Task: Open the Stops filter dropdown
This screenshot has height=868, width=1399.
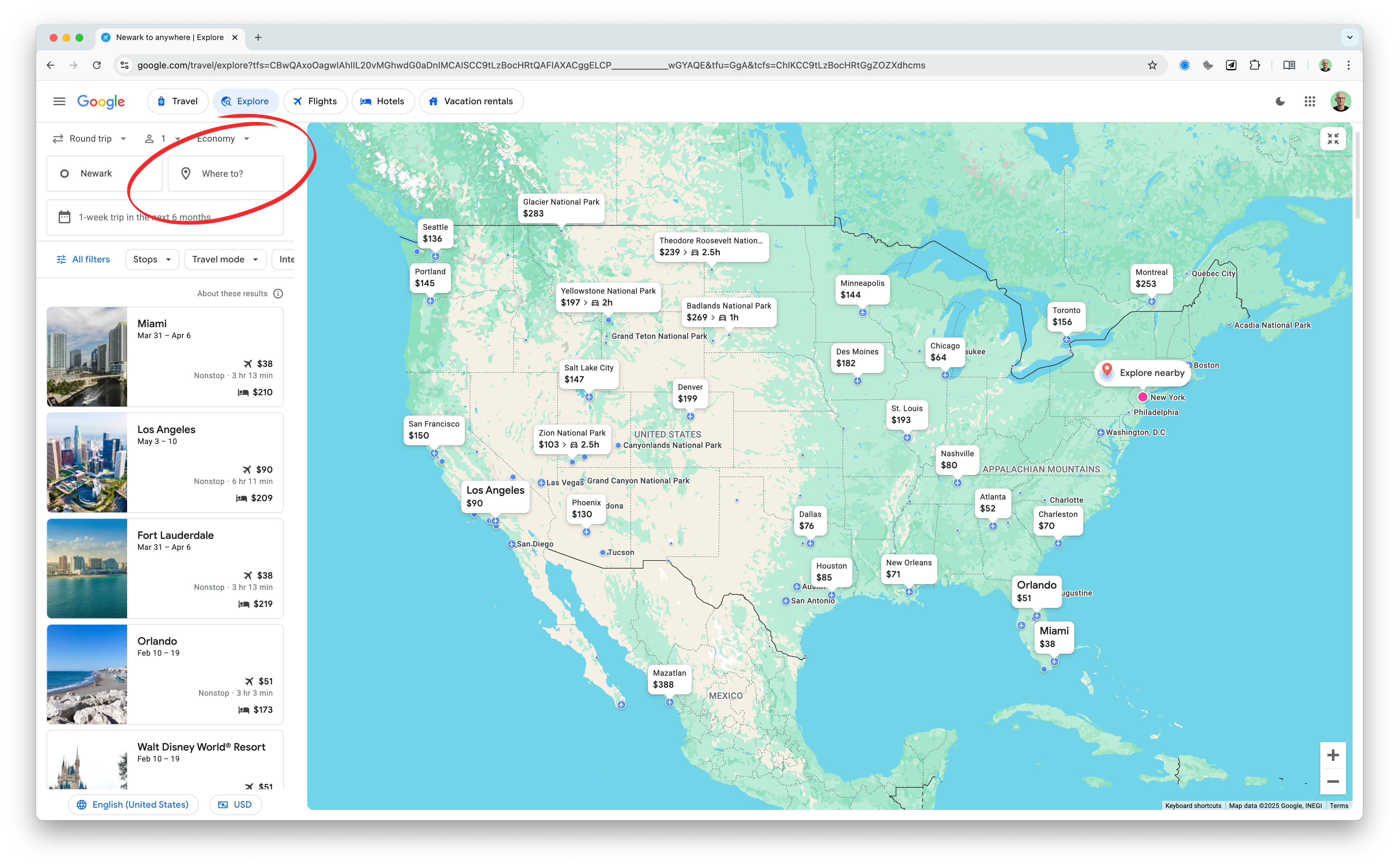Action: pos(152,259)
